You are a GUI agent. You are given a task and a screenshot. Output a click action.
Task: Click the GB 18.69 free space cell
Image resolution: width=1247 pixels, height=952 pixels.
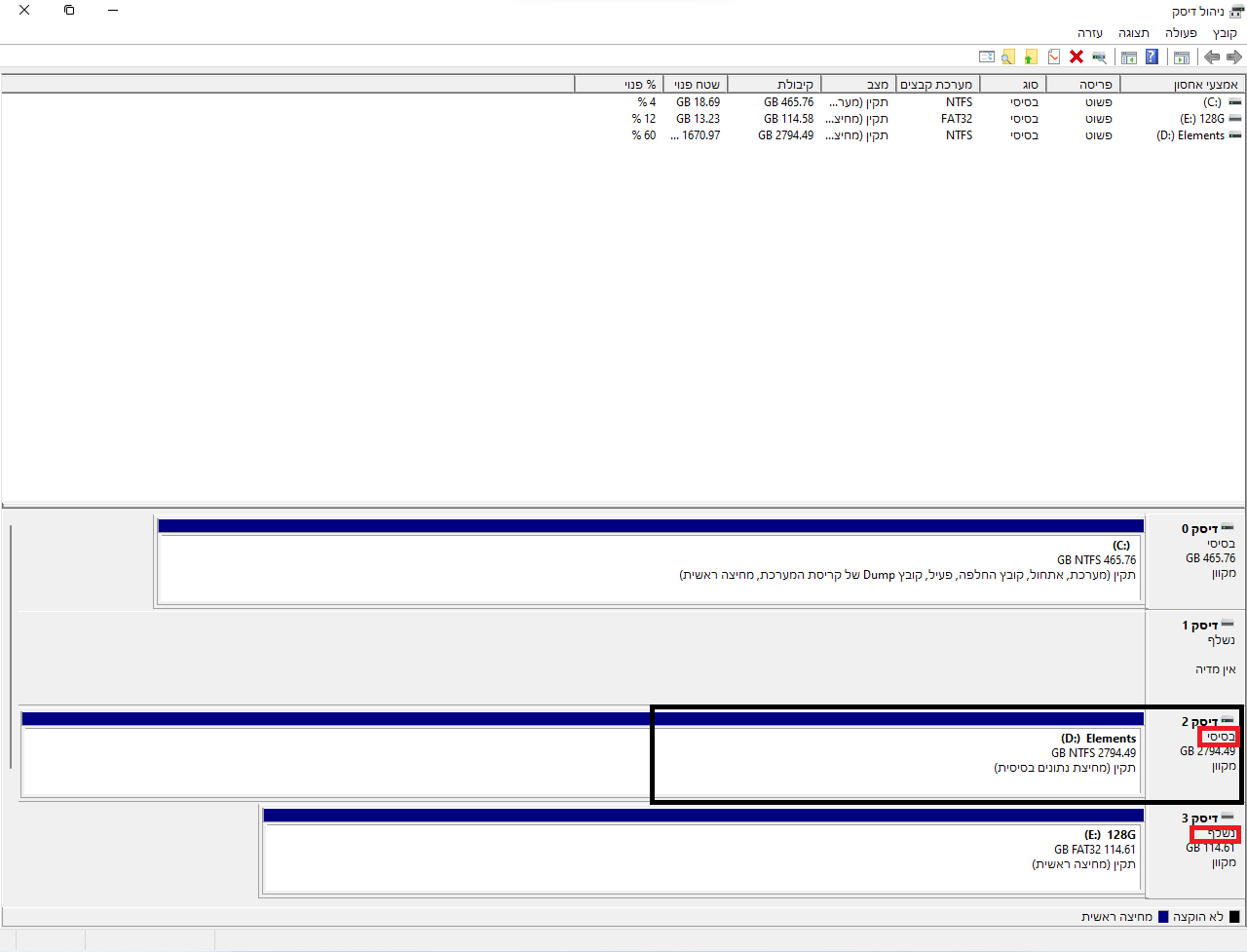pos(698,102)
